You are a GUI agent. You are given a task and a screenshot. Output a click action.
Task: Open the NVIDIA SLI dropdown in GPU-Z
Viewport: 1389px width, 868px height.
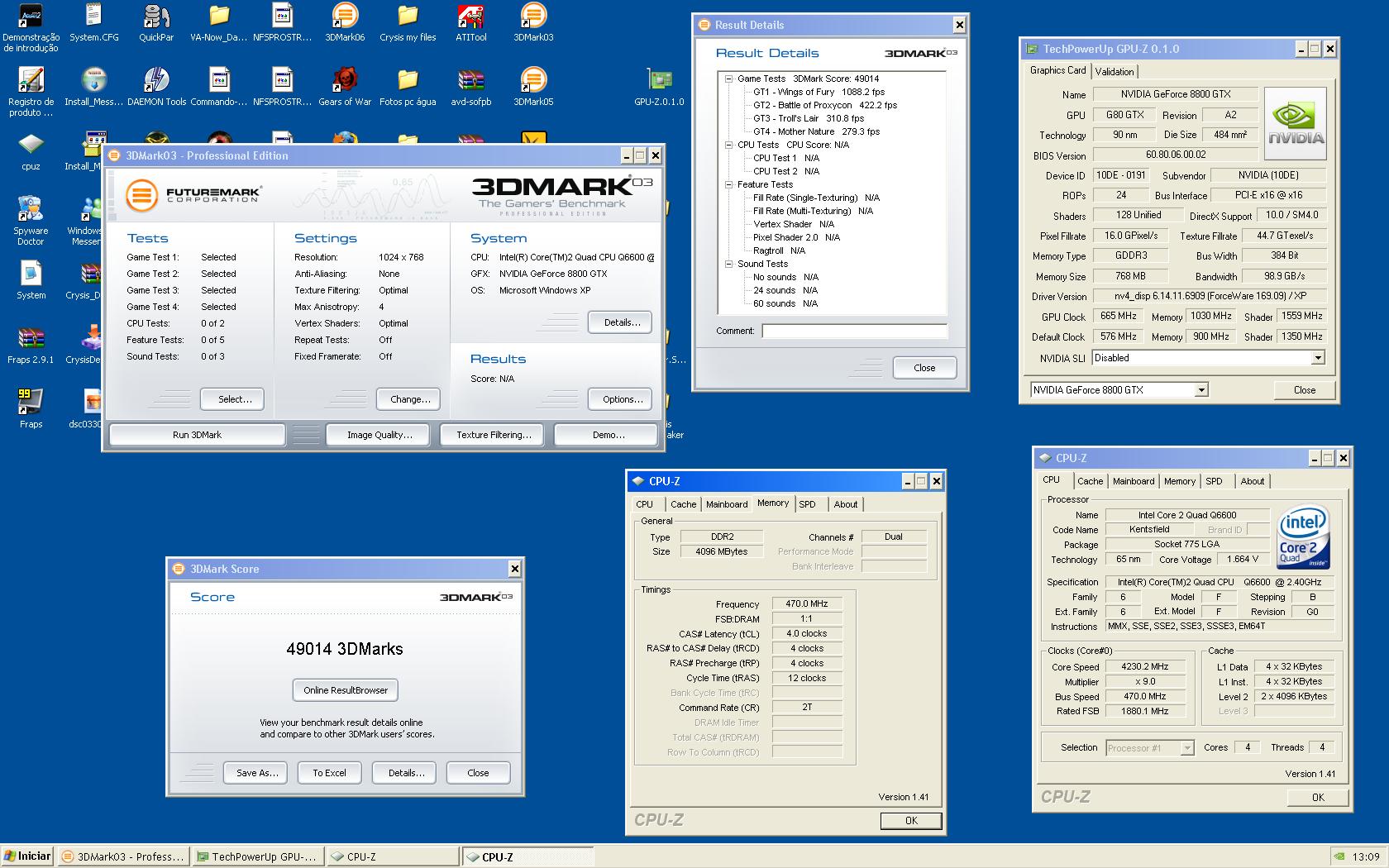point(1318,358)
